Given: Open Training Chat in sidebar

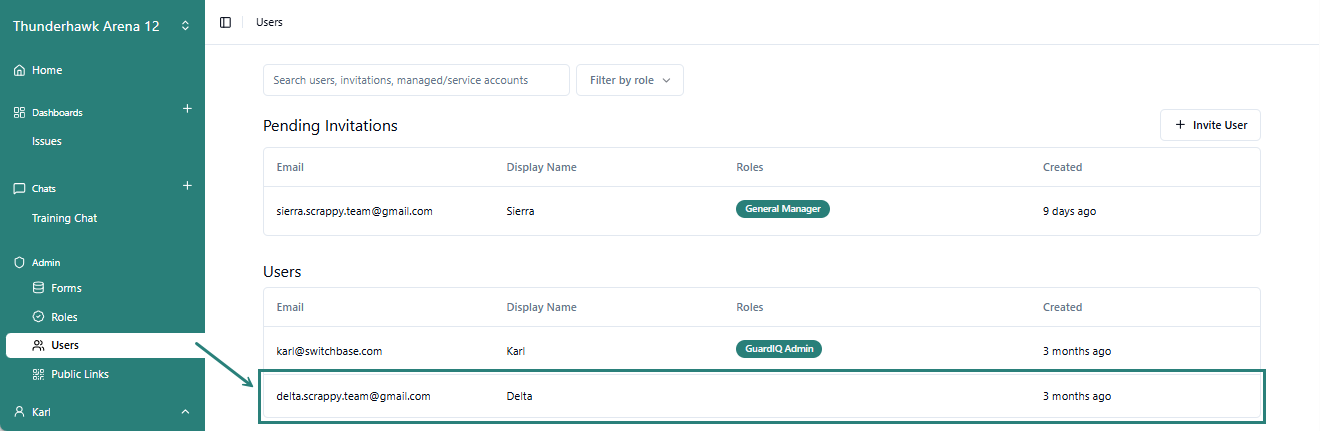Looking at the screenshot, I should point(64,218).
